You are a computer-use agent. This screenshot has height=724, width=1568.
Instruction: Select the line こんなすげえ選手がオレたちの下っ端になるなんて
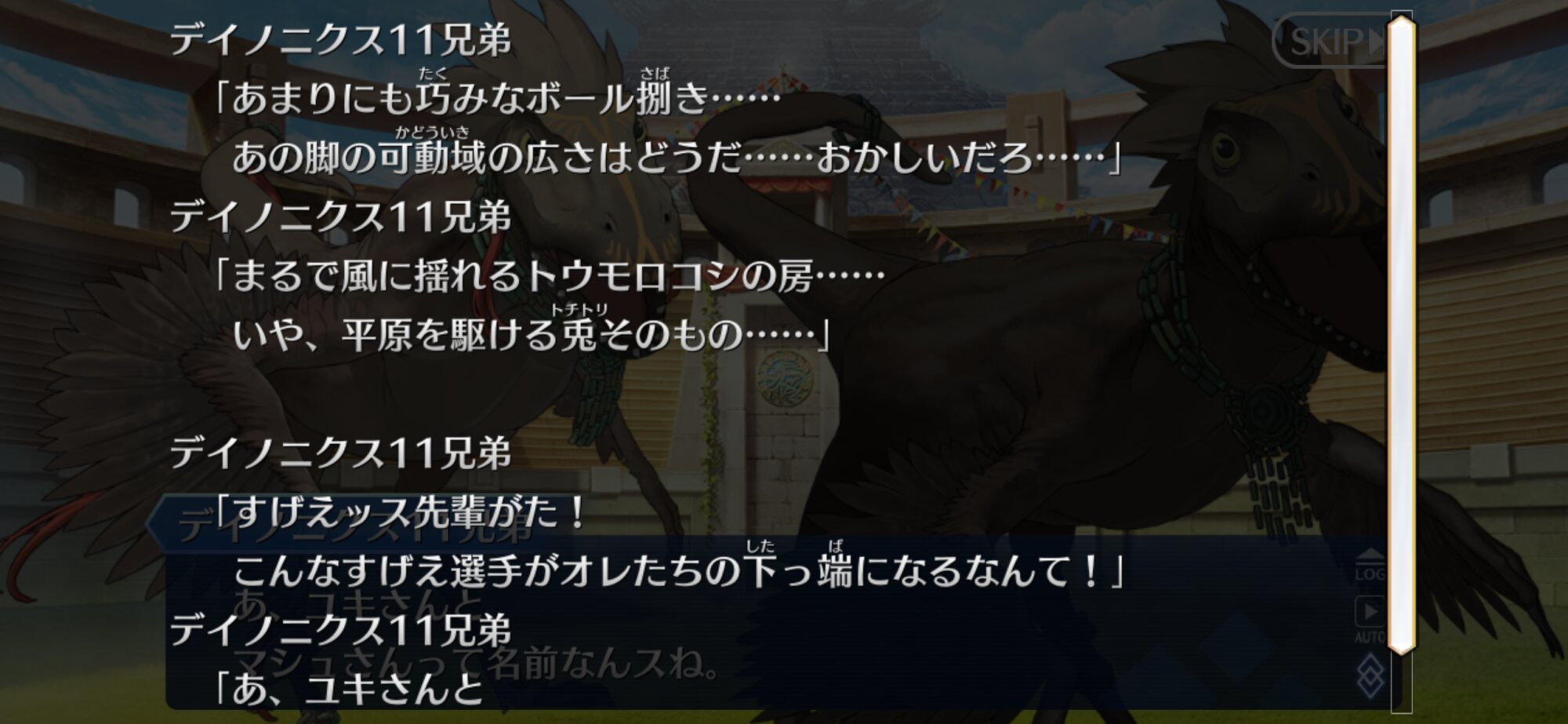(x=677, y=571)
